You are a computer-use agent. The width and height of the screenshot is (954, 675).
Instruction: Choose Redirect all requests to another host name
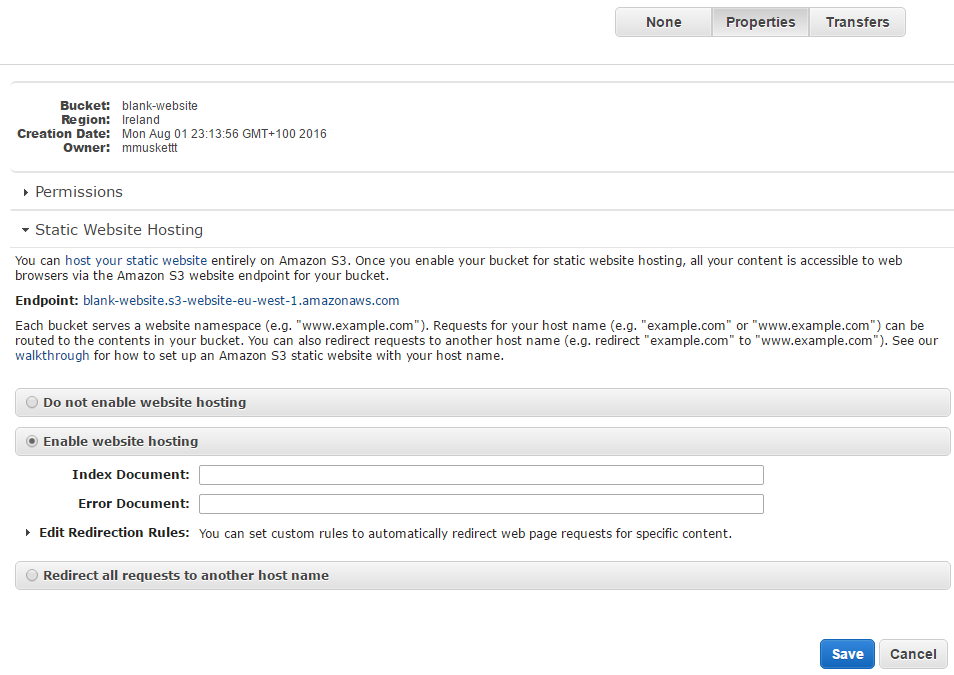click(32, 575)
